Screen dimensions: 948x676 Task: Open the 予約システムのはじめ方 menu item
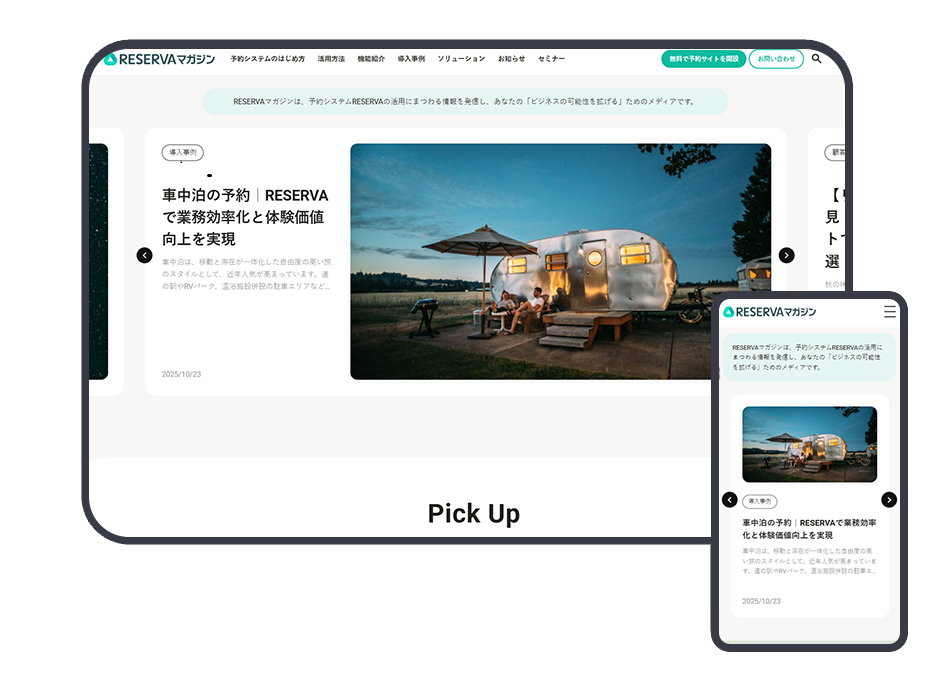267,59
